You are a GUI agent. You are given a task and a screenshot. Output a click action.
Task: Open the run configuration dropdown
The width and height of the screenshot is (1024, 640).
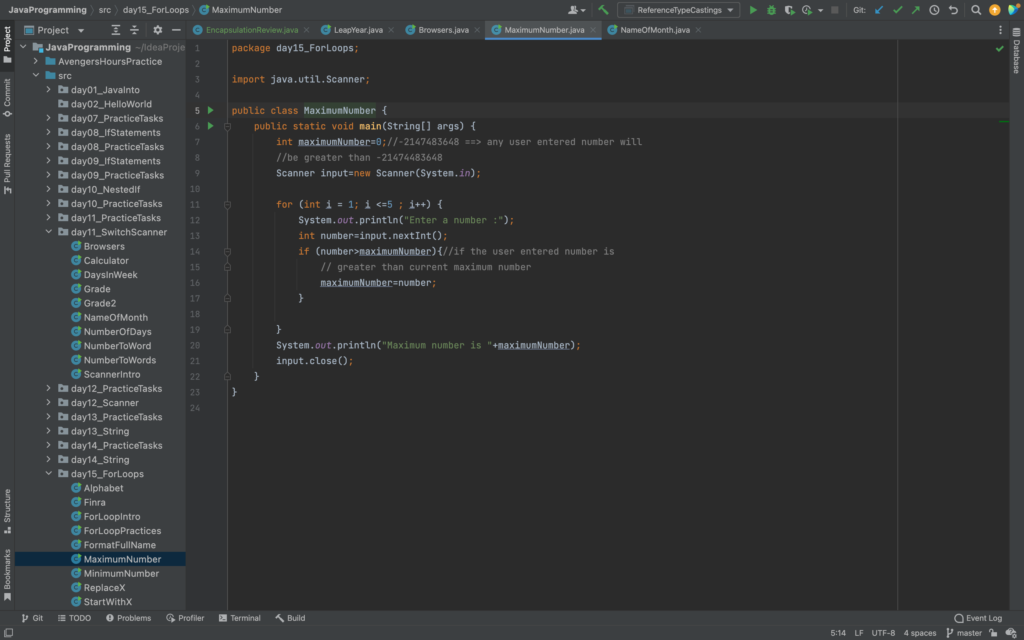tap(678, 10)
